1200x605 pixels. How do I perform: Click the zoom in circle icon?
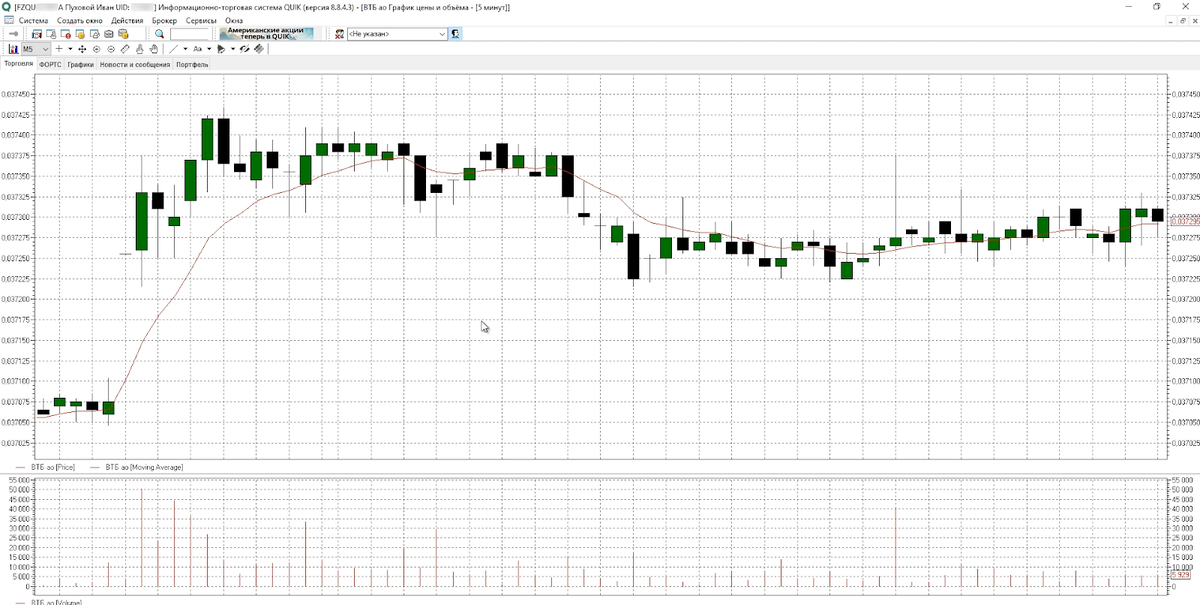point(96,48)
